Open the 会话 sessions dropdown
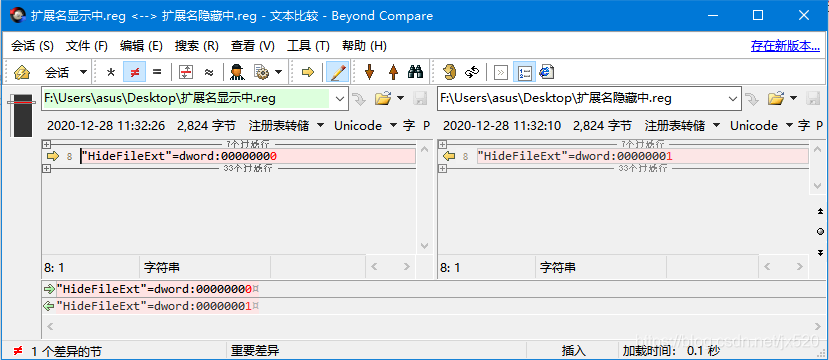This screenshot has height=360, width=829. point(66,72)
